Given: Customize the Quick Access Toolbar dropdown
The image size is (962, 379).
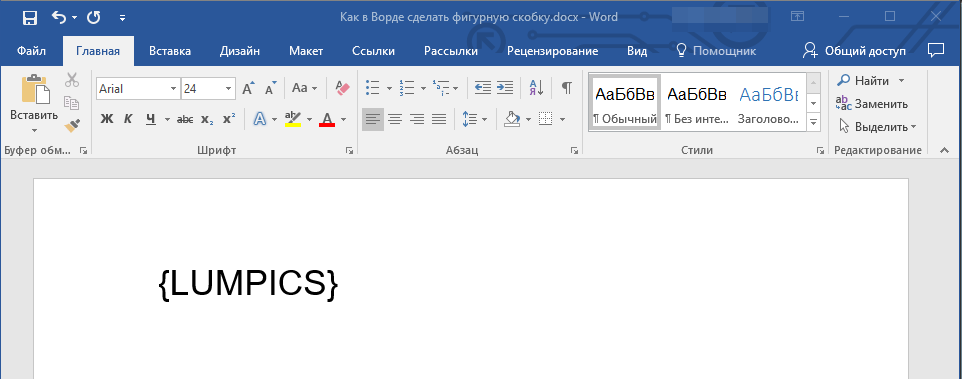Looking at the screenshot, I should pyautogui.click(x=123, y=18).
